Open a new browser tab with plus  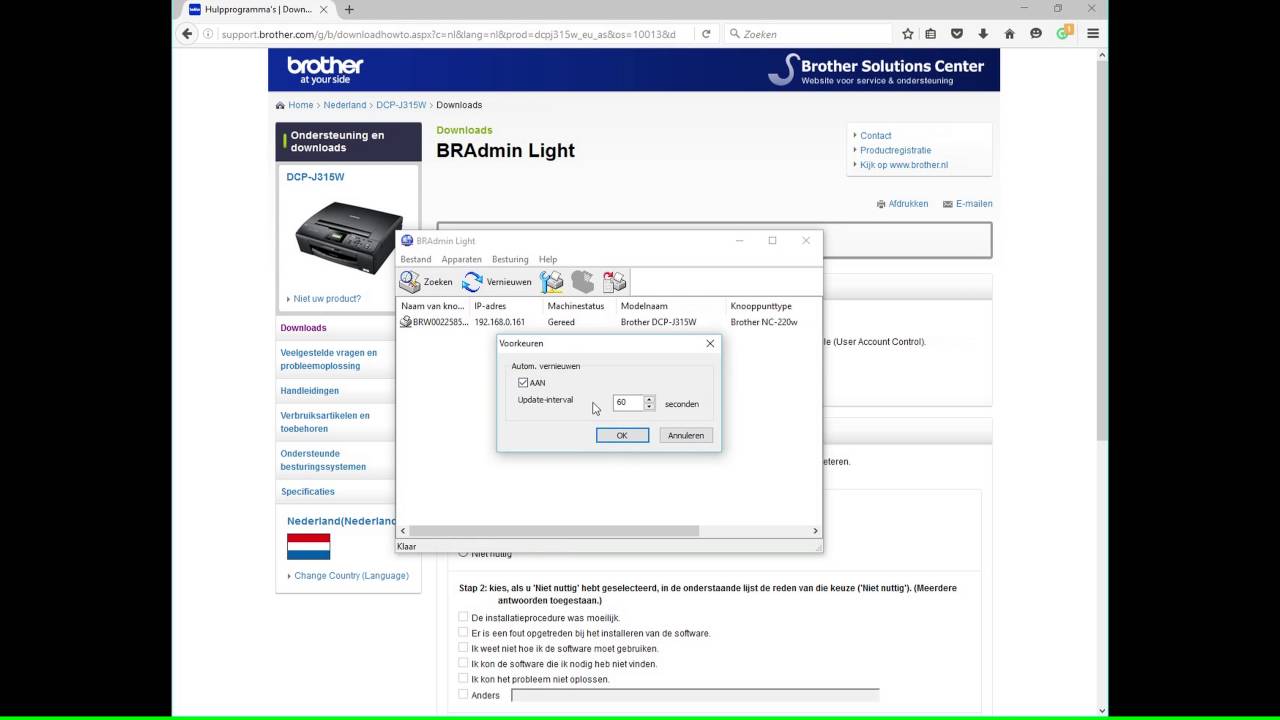coord(349,9)
